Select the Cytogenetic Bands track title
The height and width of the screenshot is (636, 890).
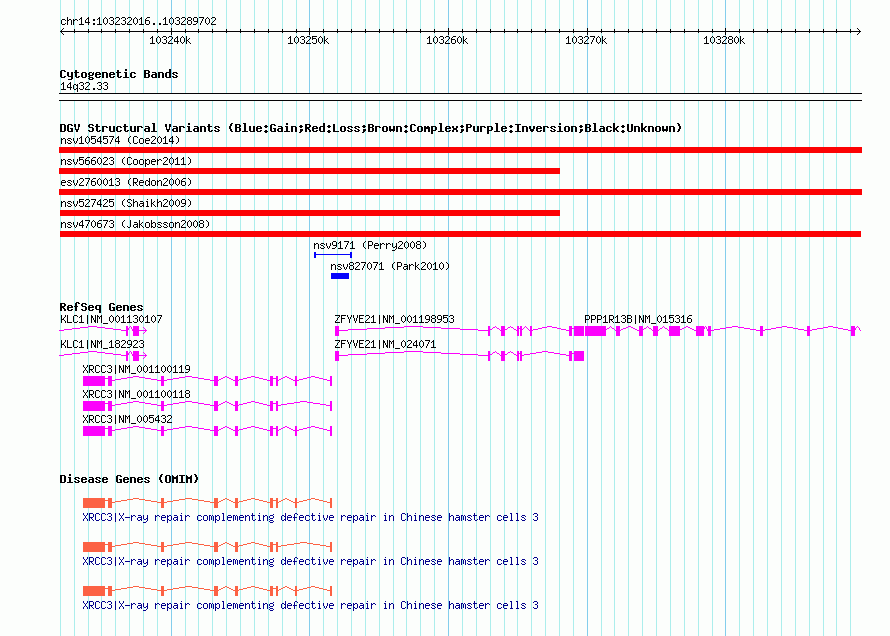click(119, 74)
